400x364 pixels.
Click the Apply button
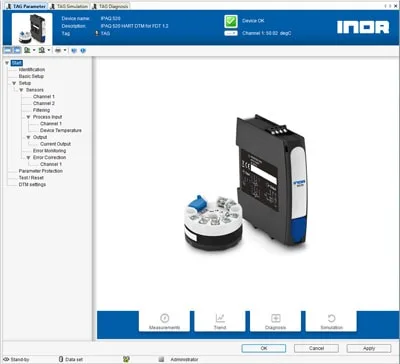coord(369,348)
